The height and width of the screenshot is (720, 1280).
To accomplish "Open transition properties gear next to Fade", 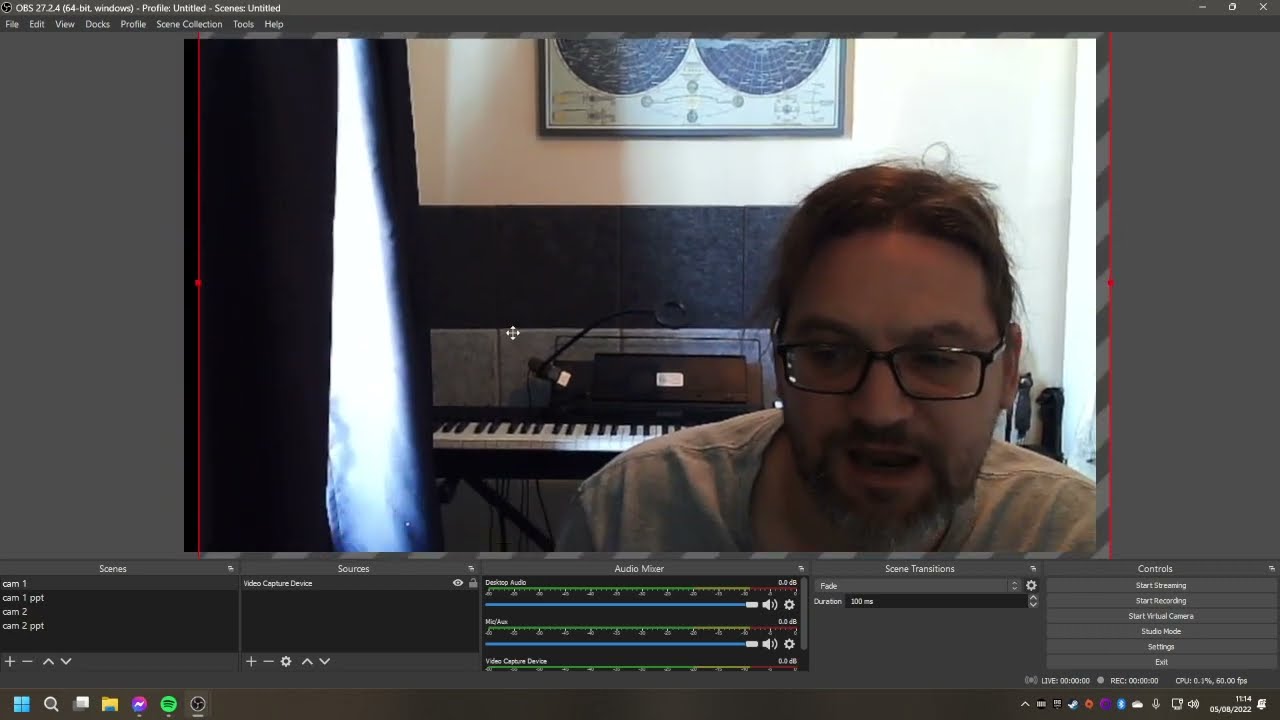I will [x=1031, y=586].
